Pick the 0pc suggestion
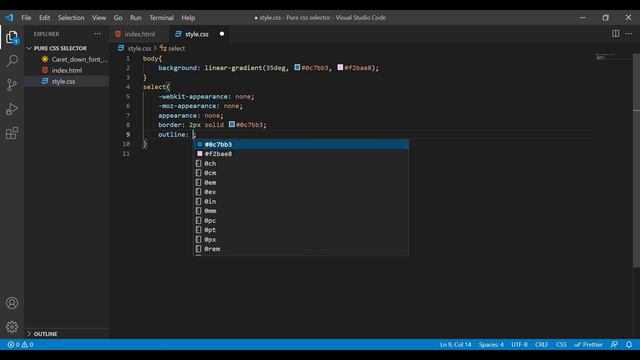This screenshot has height=360, width=640. 301,220
